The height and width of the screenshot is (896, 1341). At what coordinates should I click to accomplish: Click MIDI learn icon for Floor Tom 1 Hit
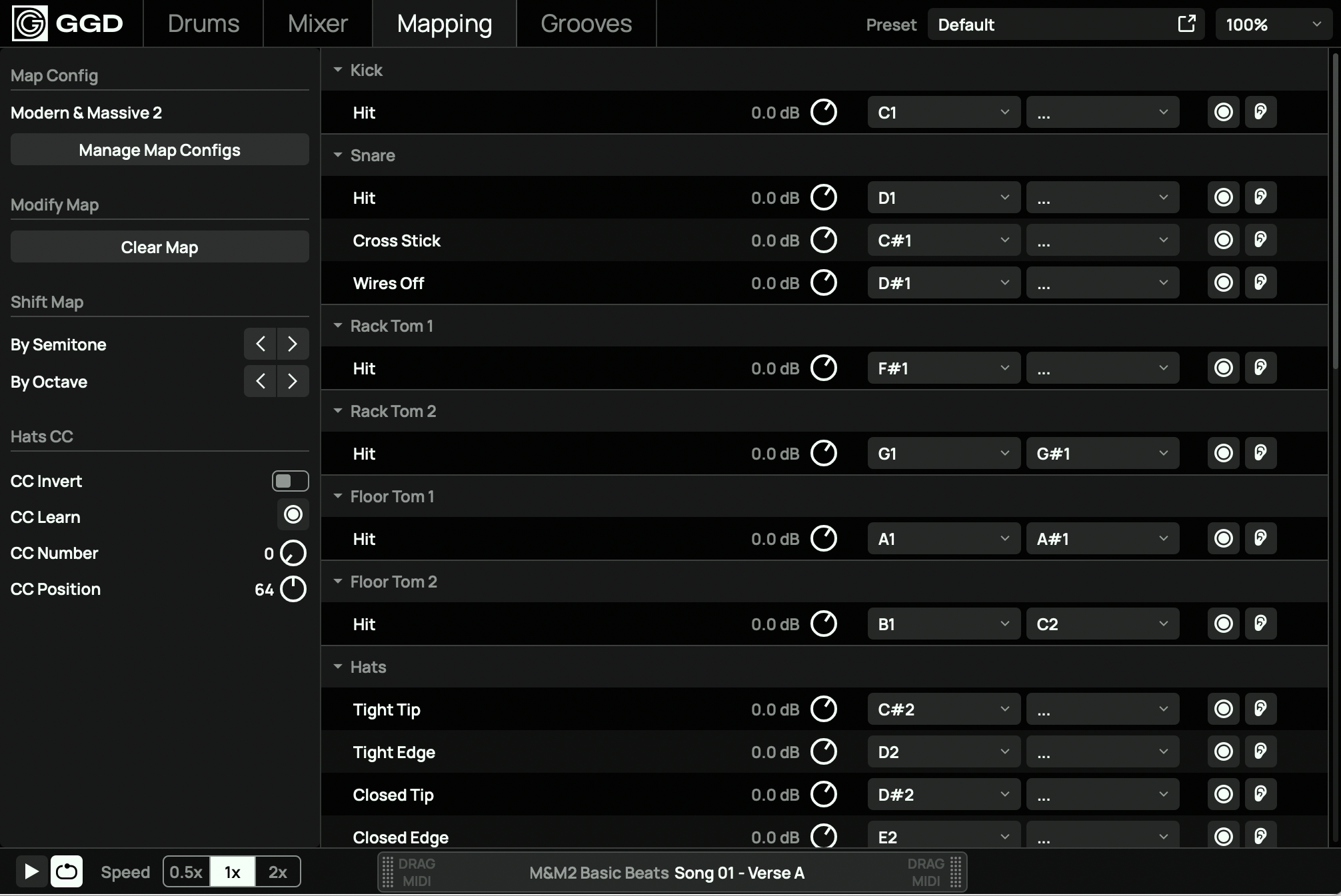click(1223, 538)
